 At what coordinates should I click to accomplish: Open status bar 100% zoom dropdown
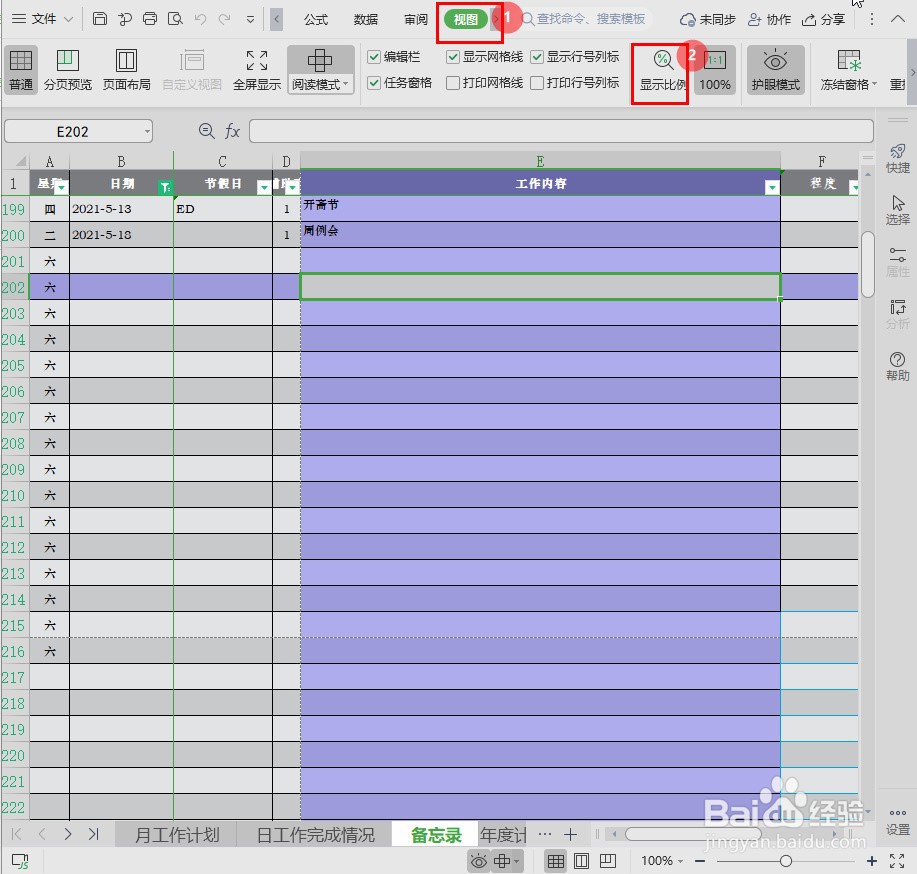pyautogui.click(x=662, y=861)
